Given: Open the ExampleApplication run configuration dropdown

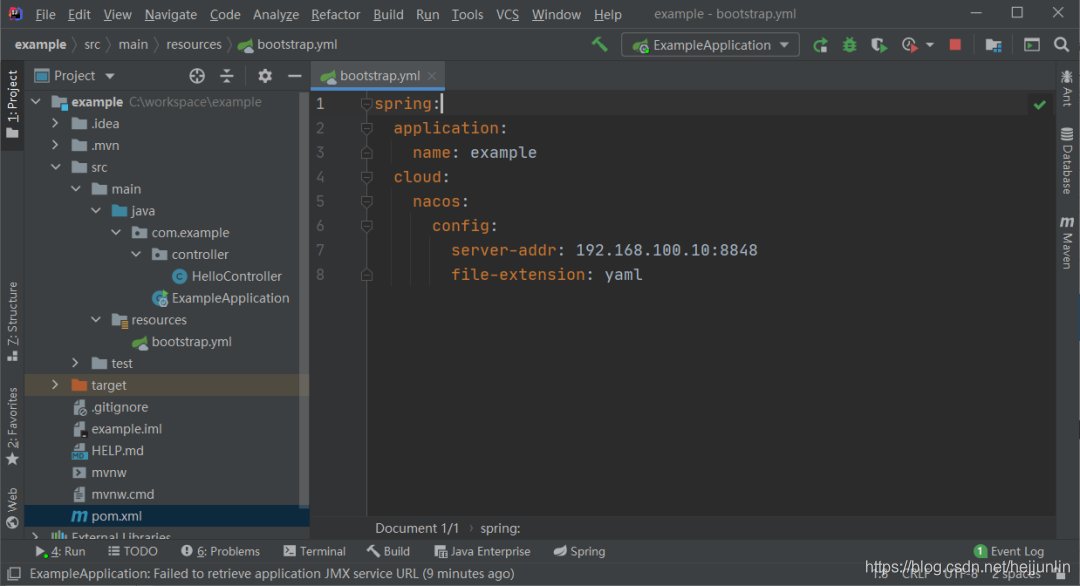Looking at the screenshot, I should 710,45.
